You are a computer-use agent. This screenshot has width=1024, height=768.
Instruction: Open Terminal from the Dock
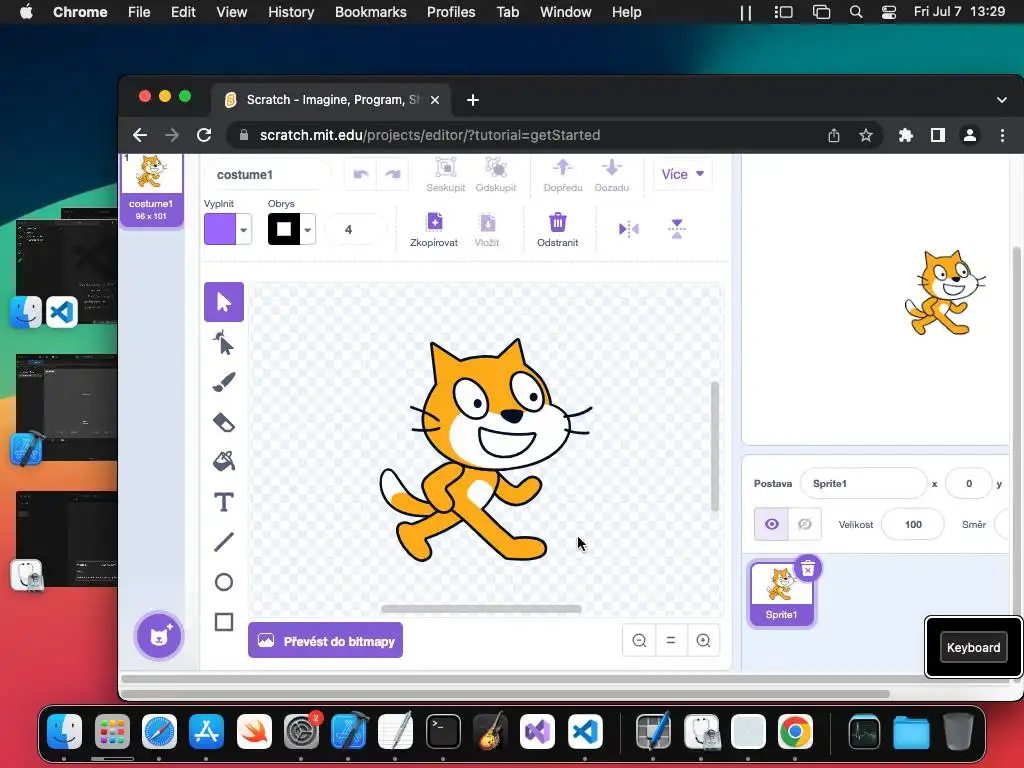443,731
